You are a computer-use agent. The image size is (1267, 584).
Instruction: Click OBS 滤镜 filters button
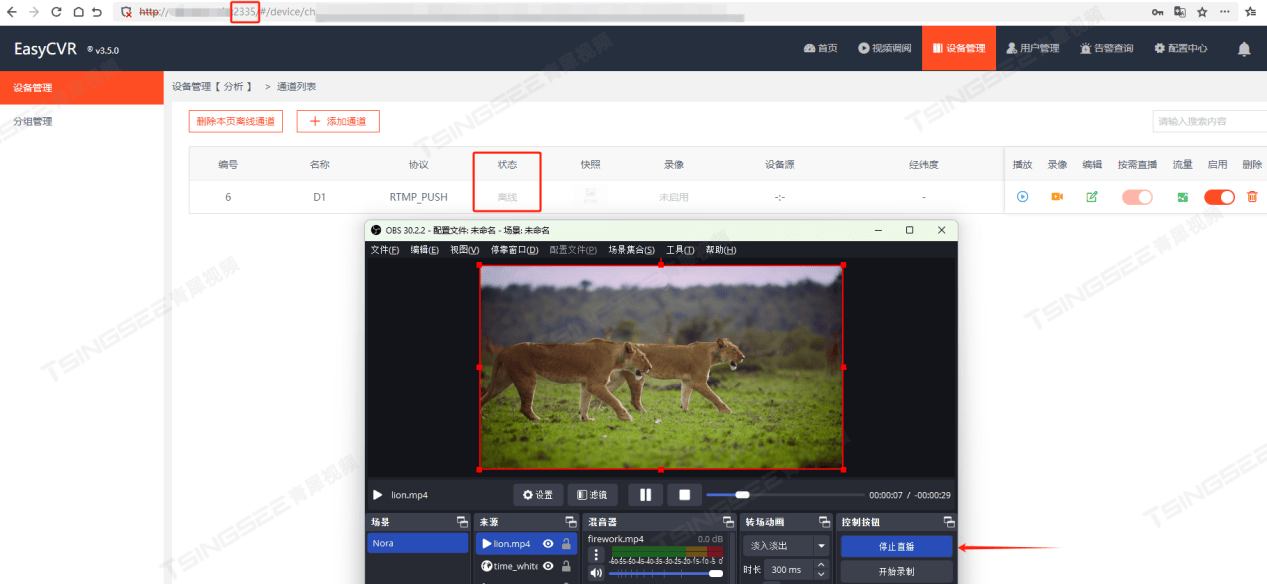tap(593, 494)
